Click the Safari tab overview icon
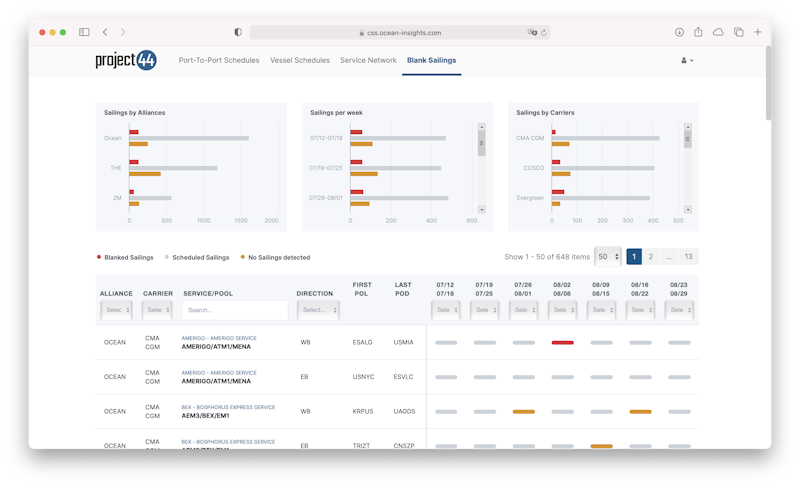 pos(738,32)
